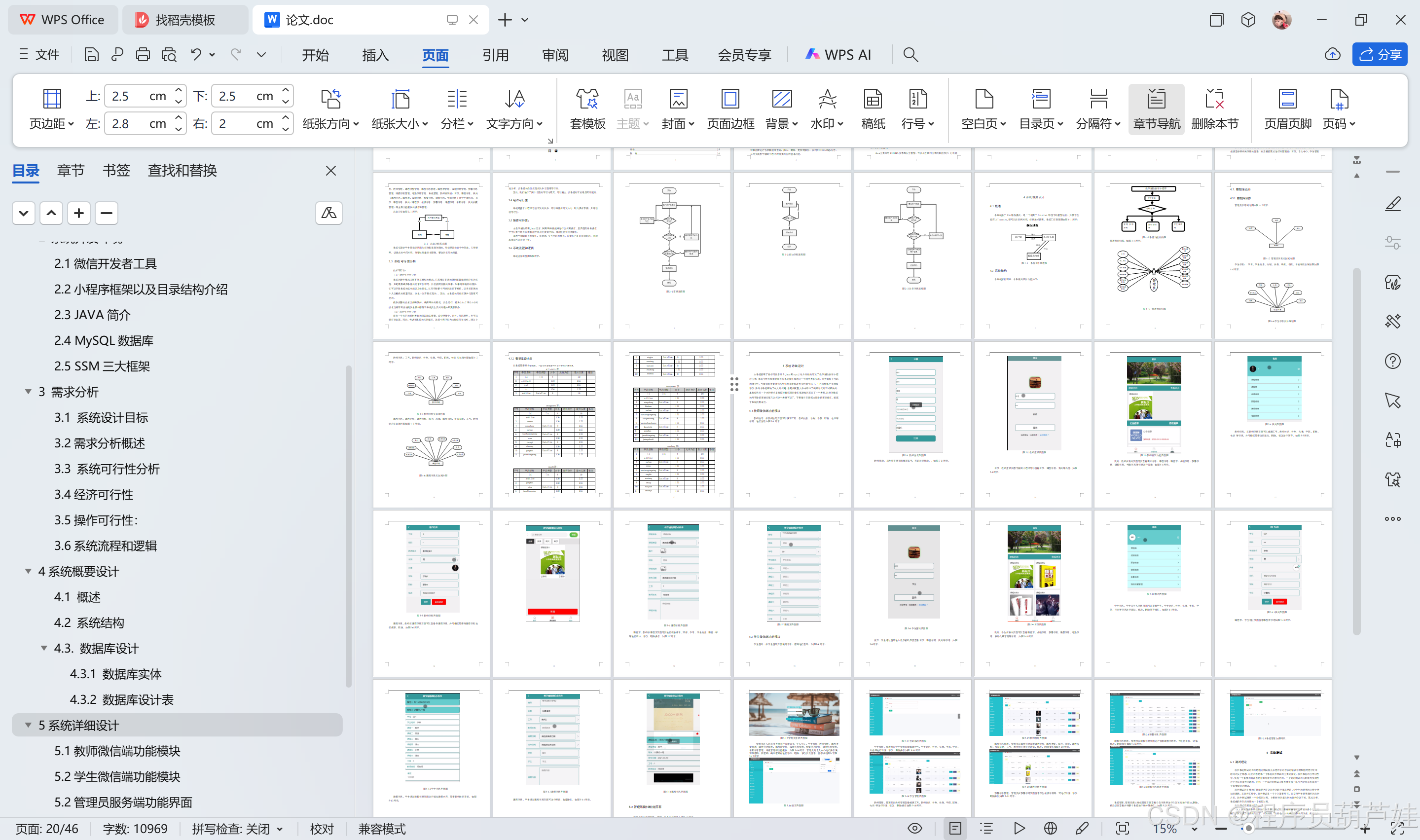This screenshot has width=1420, height=840.
Task: Collapse the 5 系统详细设计 outline node
Action: (x=28, y=725)
